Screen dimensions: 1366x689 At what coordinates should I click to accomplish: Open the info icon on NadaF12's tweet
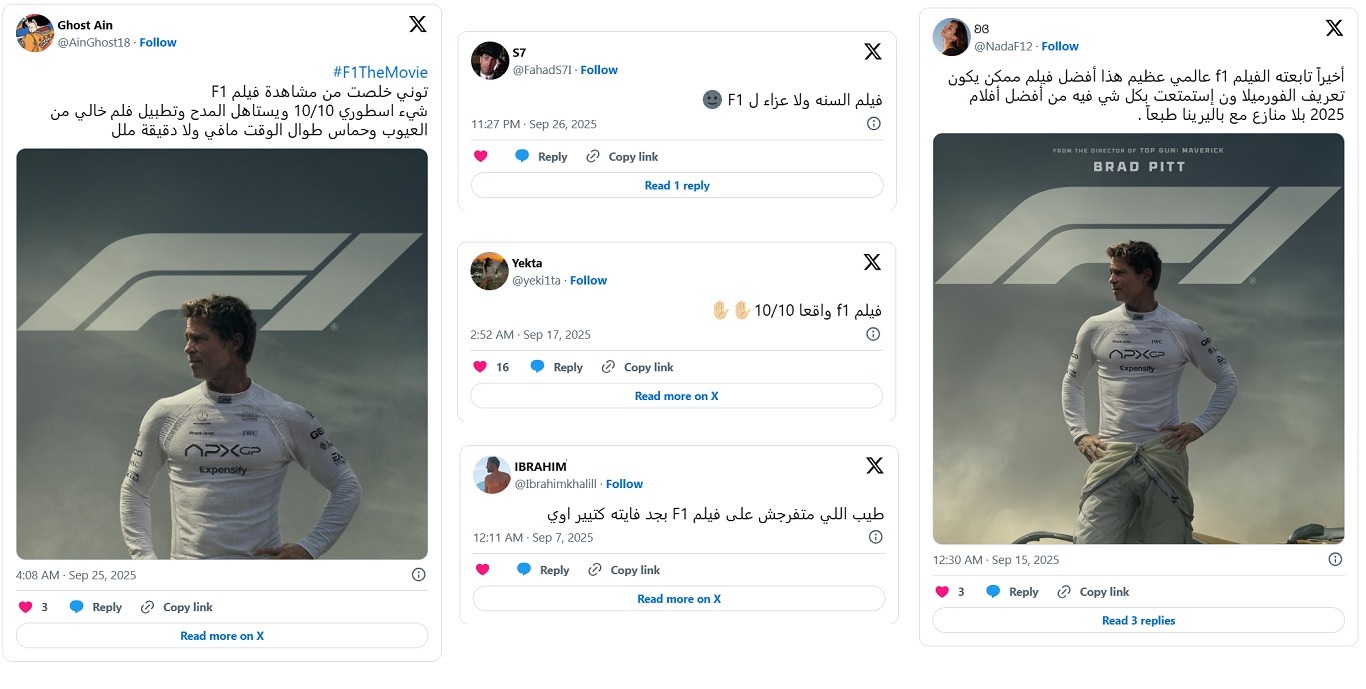[x=1335, y=559]
